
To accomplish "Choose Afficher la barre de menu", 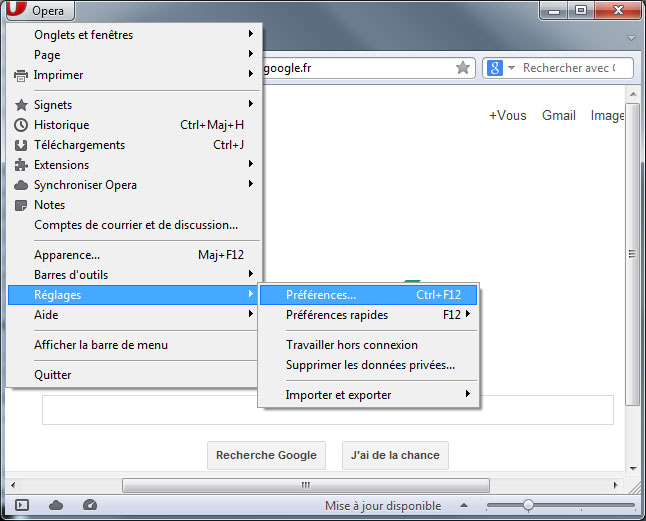I will click(x=135, y=345).
